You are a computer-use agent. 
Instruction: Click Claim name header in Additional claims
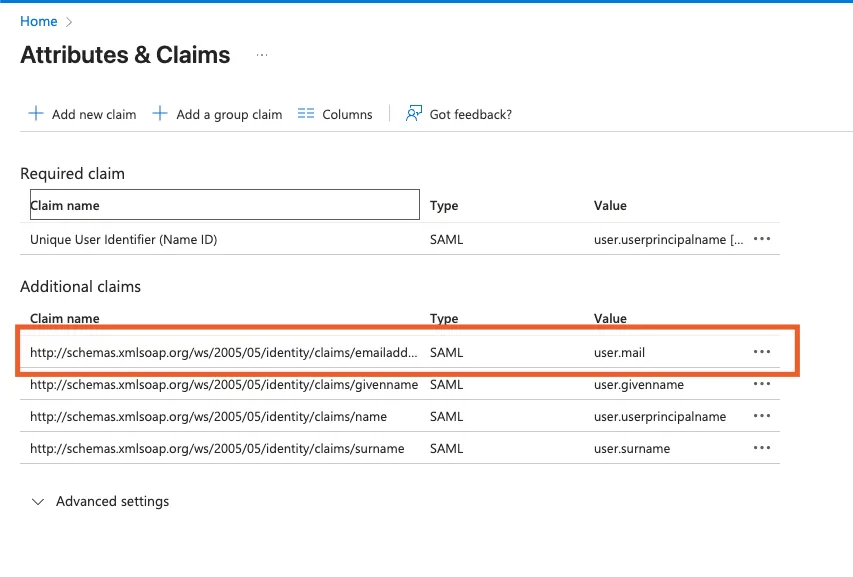pyautogui.click(x=65, y=318)
